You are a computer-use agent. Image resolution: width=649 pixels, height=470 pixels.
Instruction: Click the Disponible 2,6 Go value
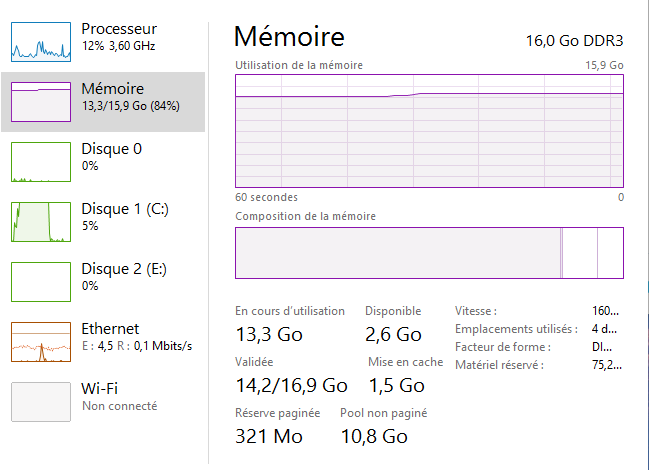pos(393,334)
